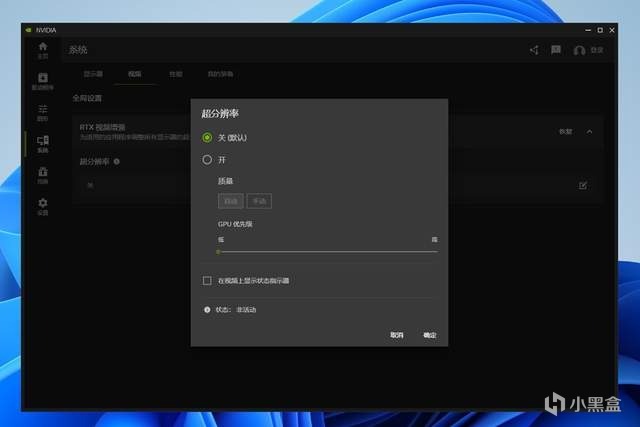Switch to the 视频 video tab

click(x=135, y=74)
